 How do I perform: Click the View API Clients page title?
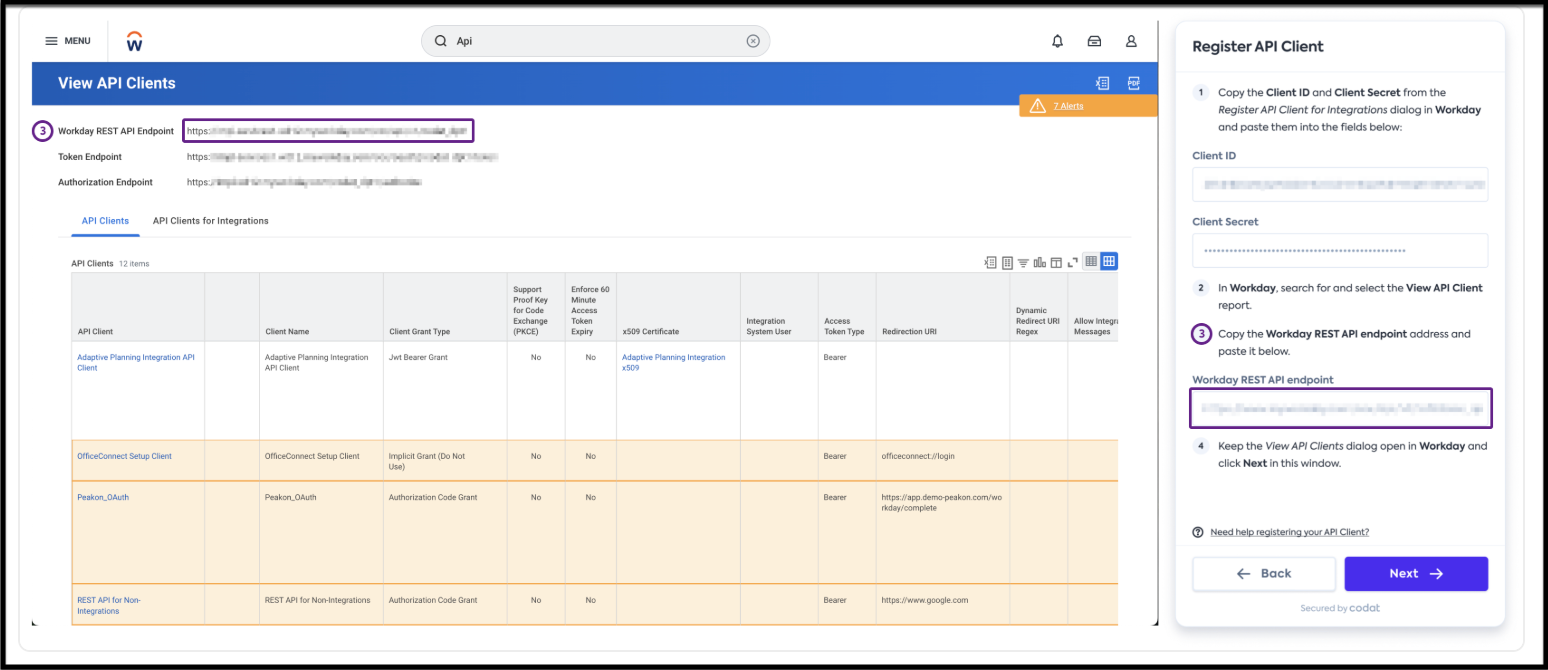pos(116,83)
